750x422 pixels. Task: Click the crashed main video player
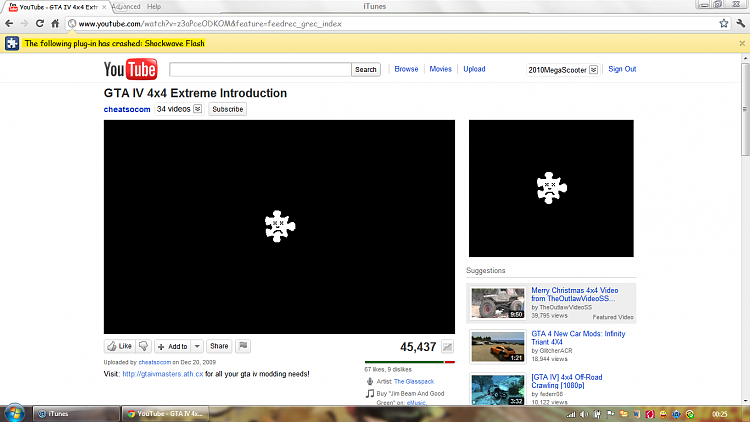click(279, 227)
